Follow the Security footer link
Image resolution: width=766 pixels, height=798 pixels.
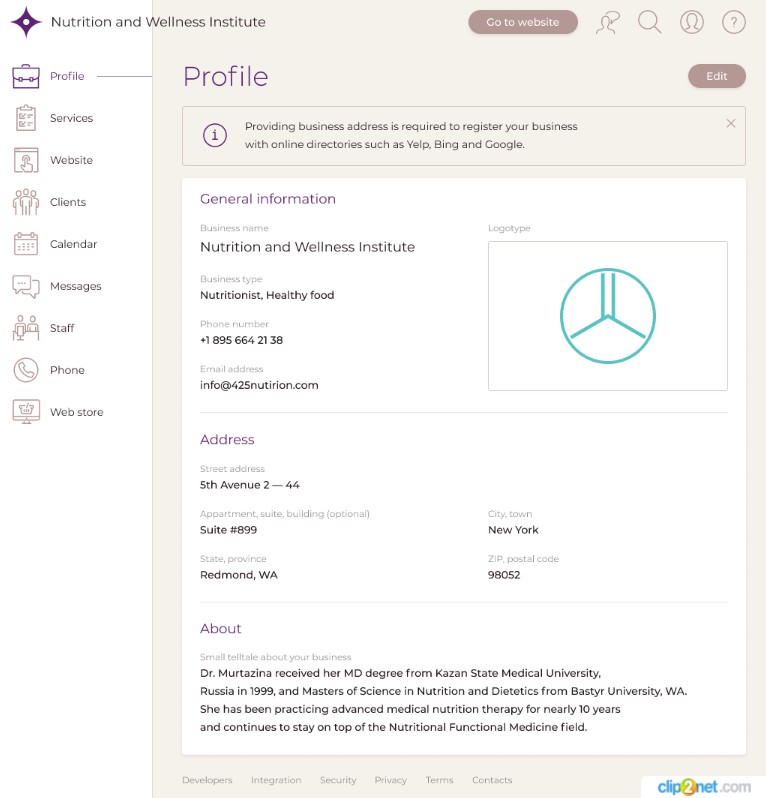[338, 780]
